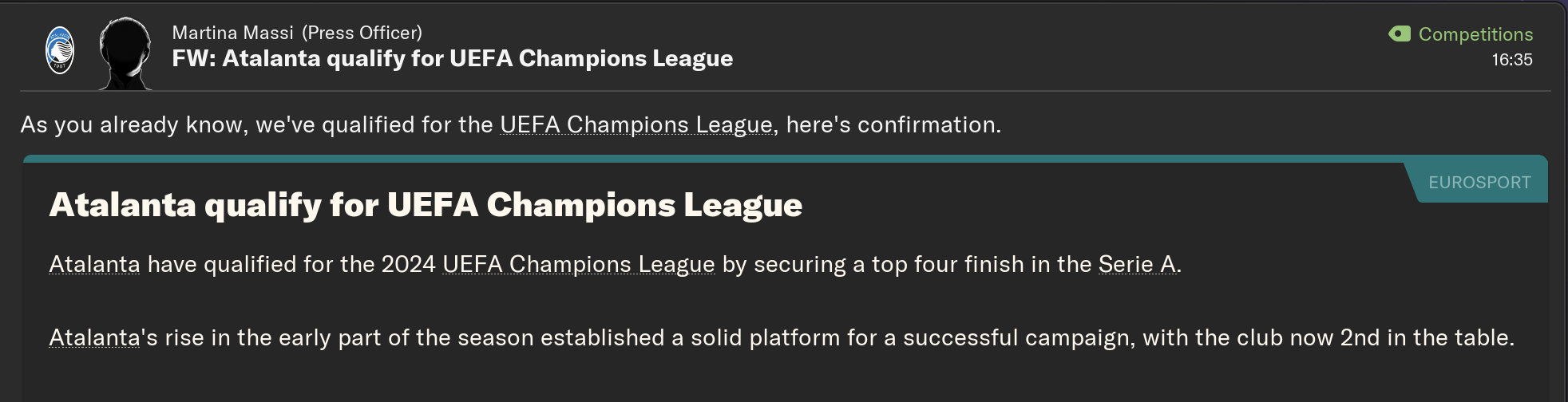
Task: Click the 16:35 message timestamp
Action: tap(1511, 60)
